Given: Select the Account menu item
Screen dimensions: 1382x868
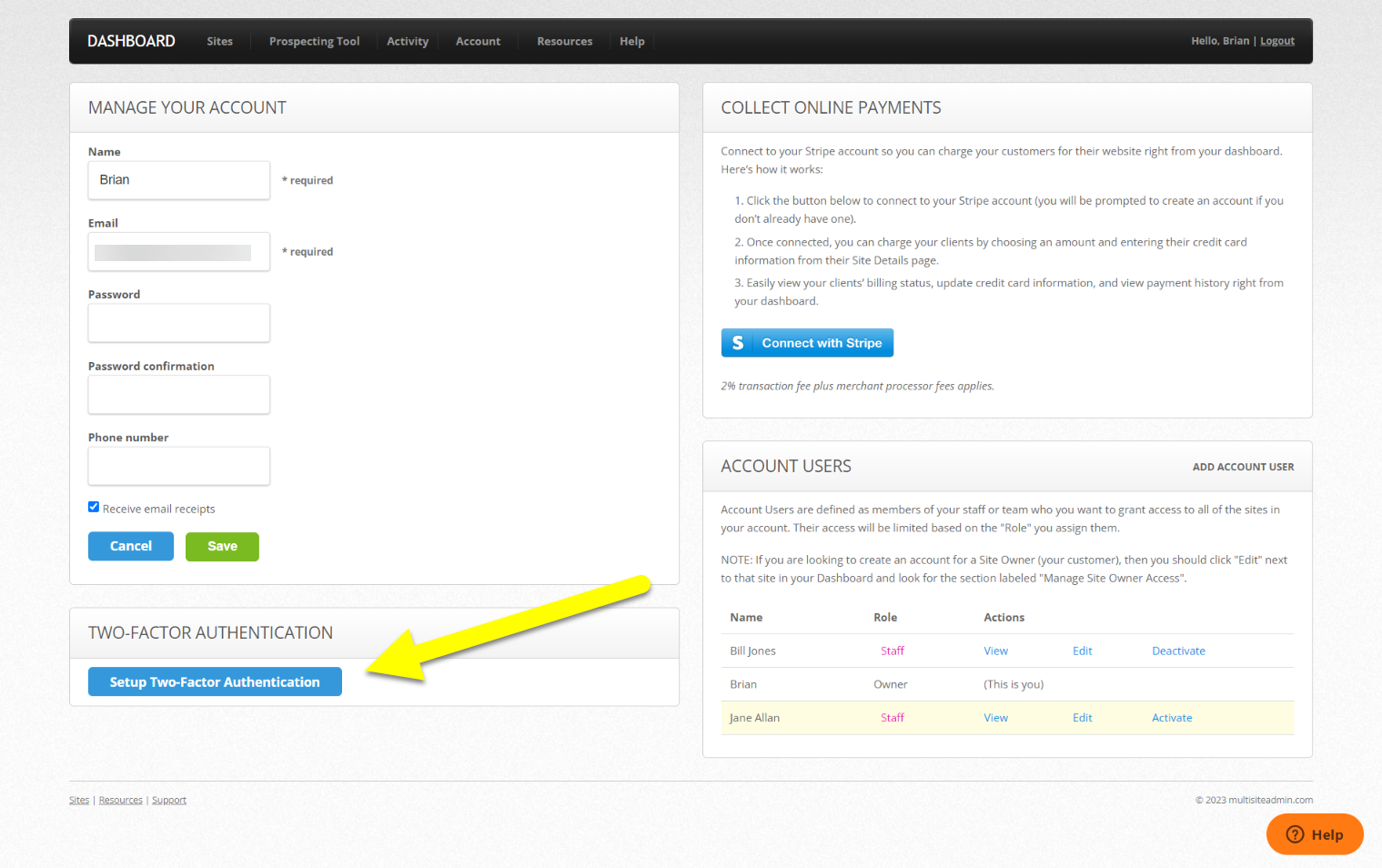Looking at the screenshot, I should (x=478, y=41).
